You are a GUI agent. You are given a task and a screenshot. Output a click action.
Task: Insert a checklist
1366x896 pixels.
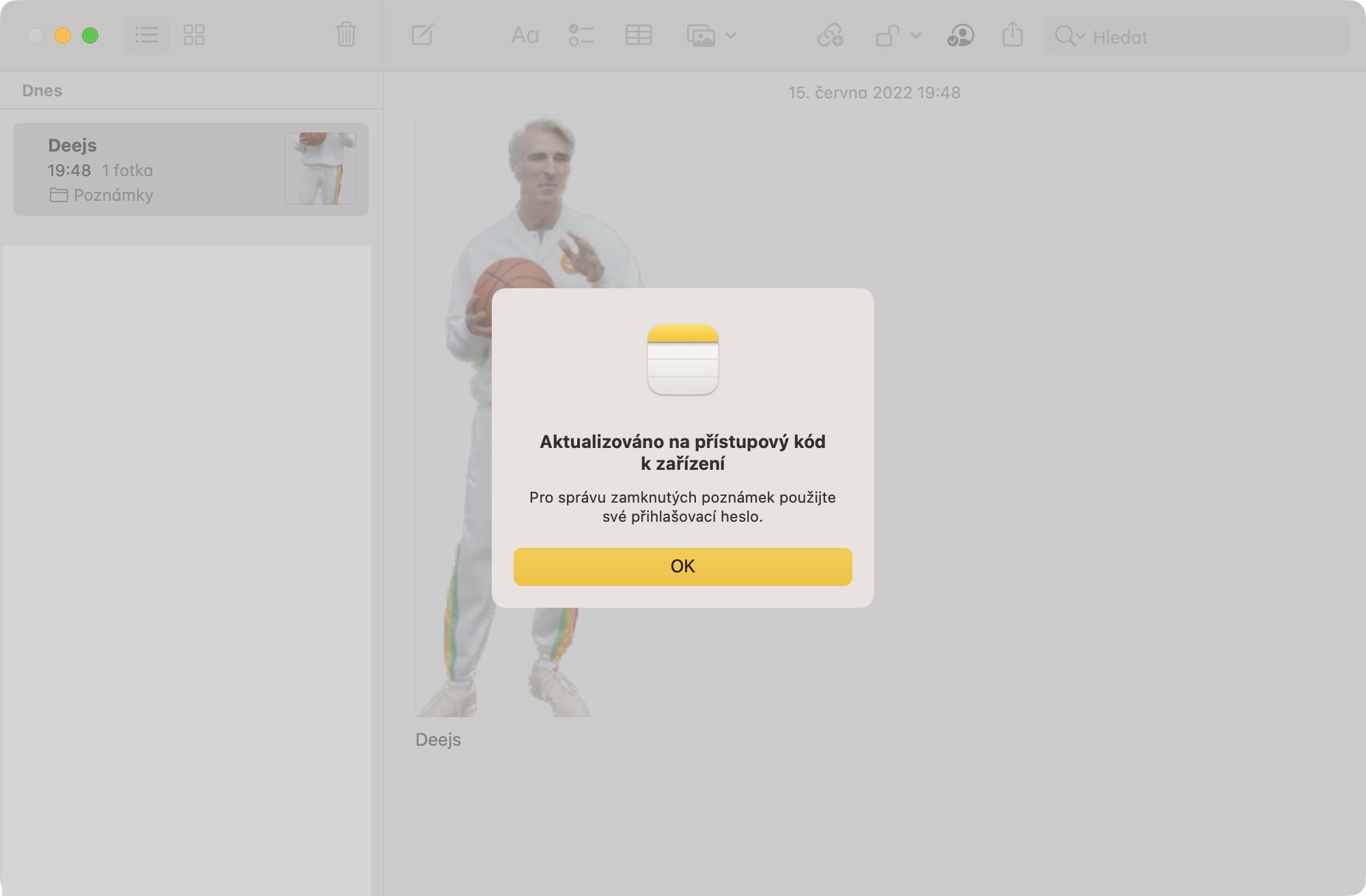pyautogui.click(x=581, y=36)
